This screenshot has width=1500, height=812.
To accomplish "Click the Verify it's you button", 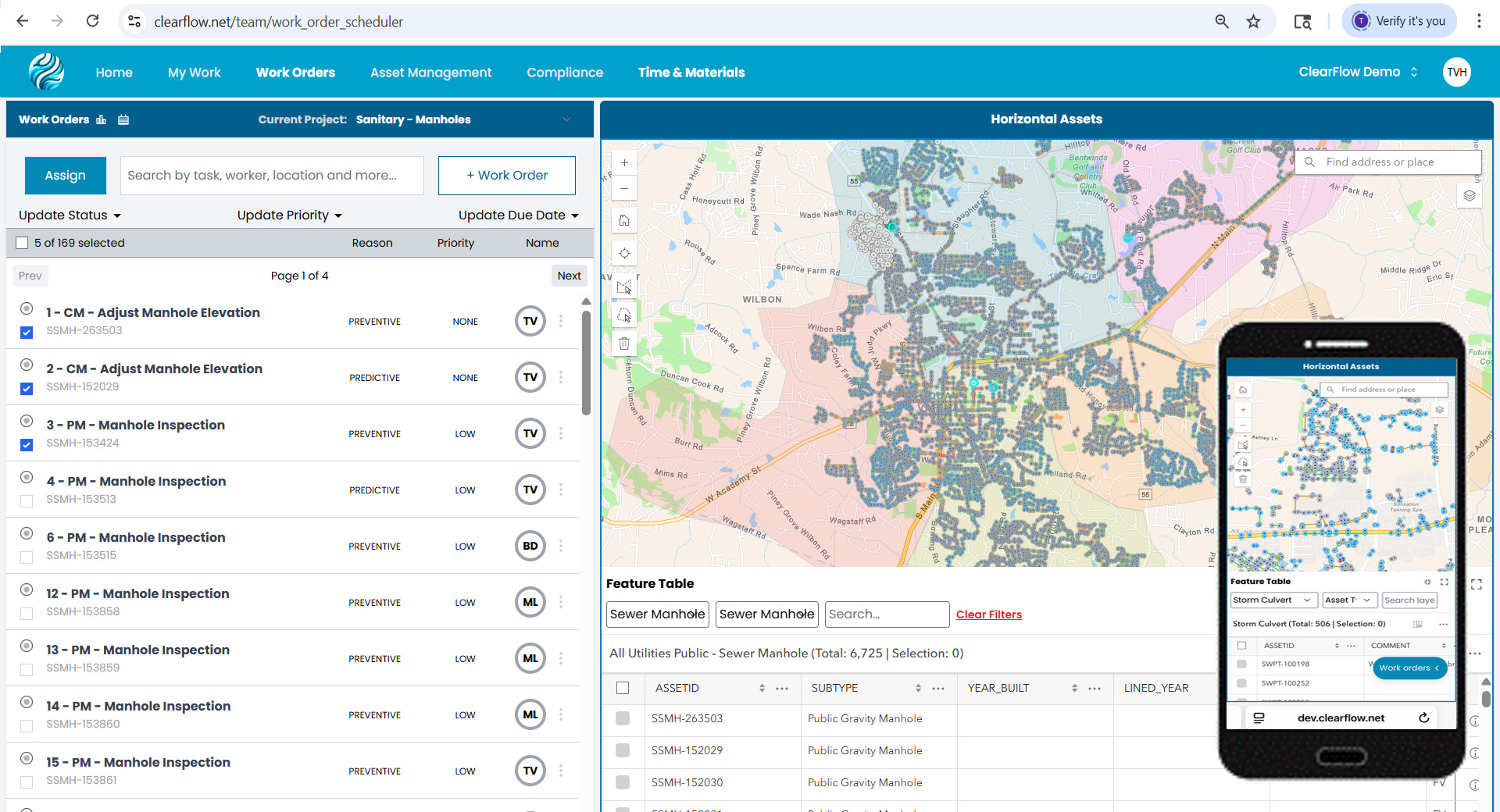I will click(x=1399, y=21).
